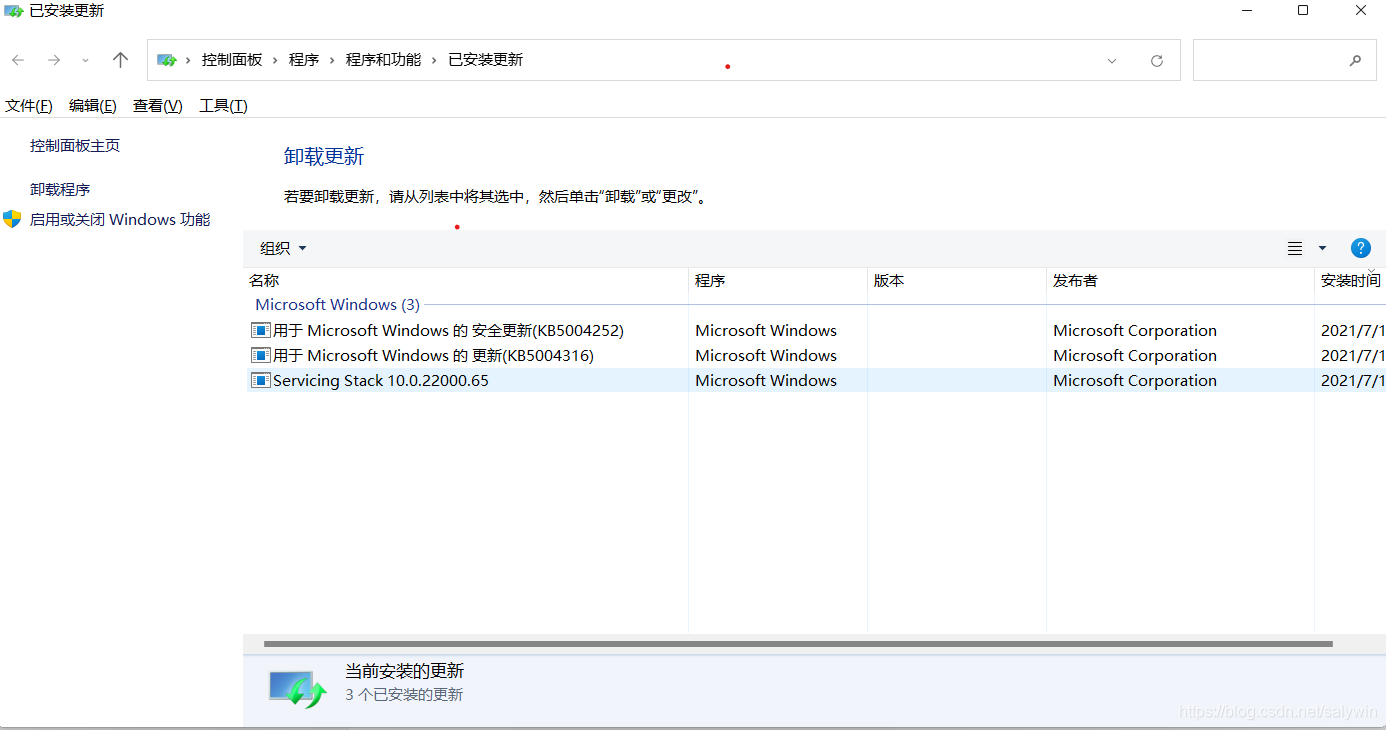Click icon of KB5004316 update

(261, 355)
